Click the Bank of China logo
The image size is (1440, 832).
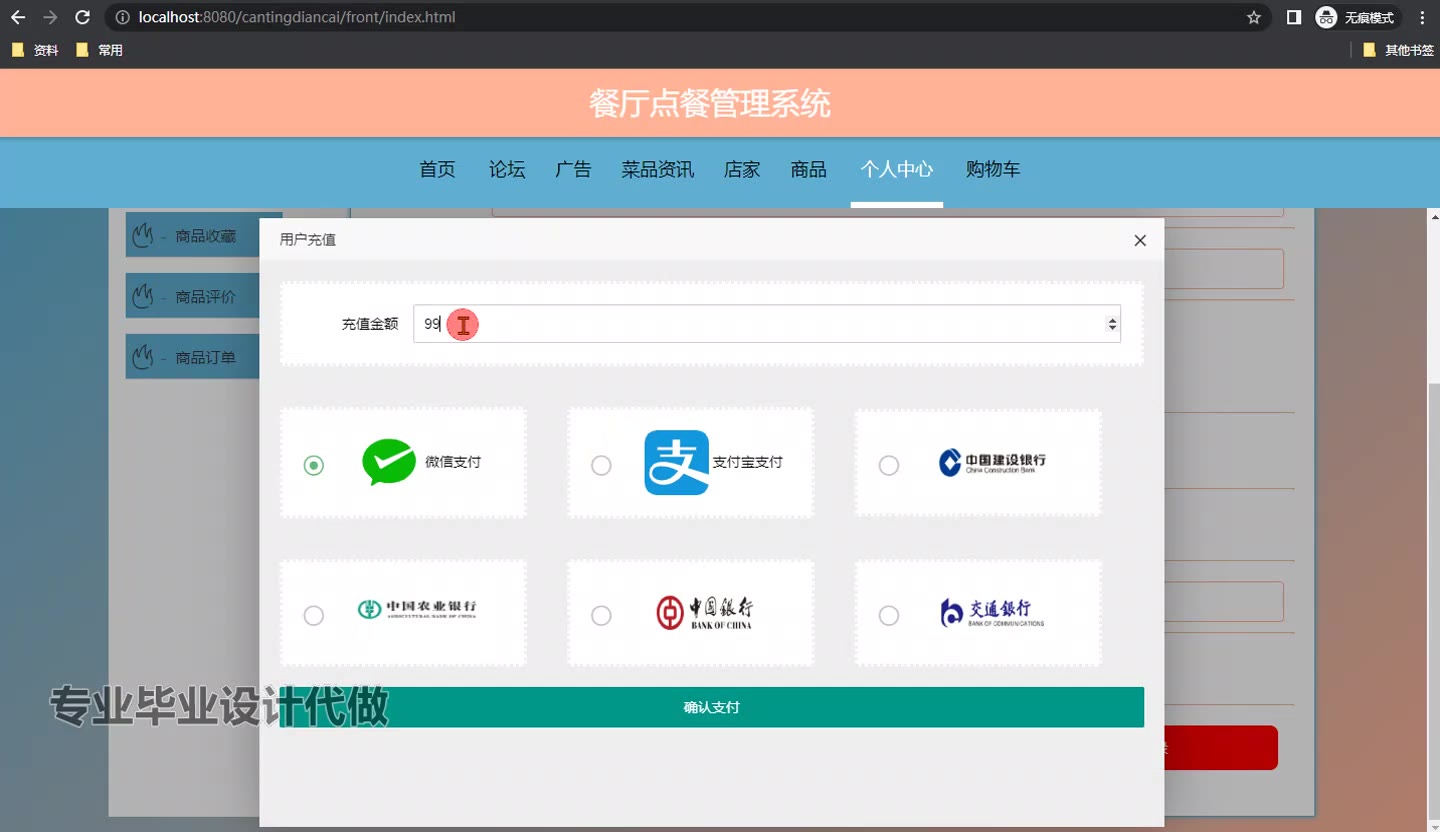click(x=704, y=612)
